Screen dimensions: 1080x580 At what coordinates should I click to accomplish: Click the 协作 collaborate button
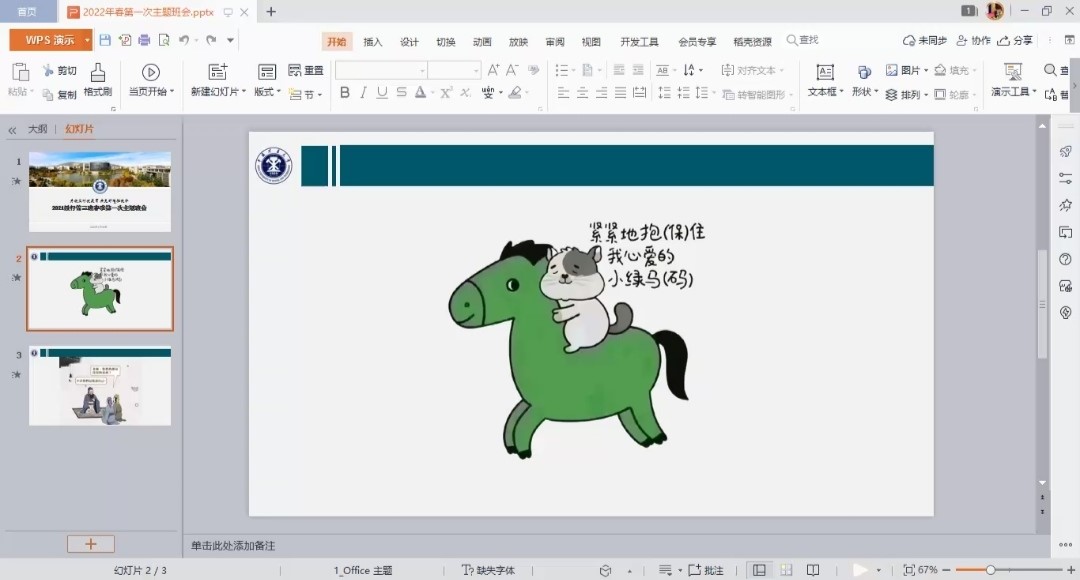973,41
